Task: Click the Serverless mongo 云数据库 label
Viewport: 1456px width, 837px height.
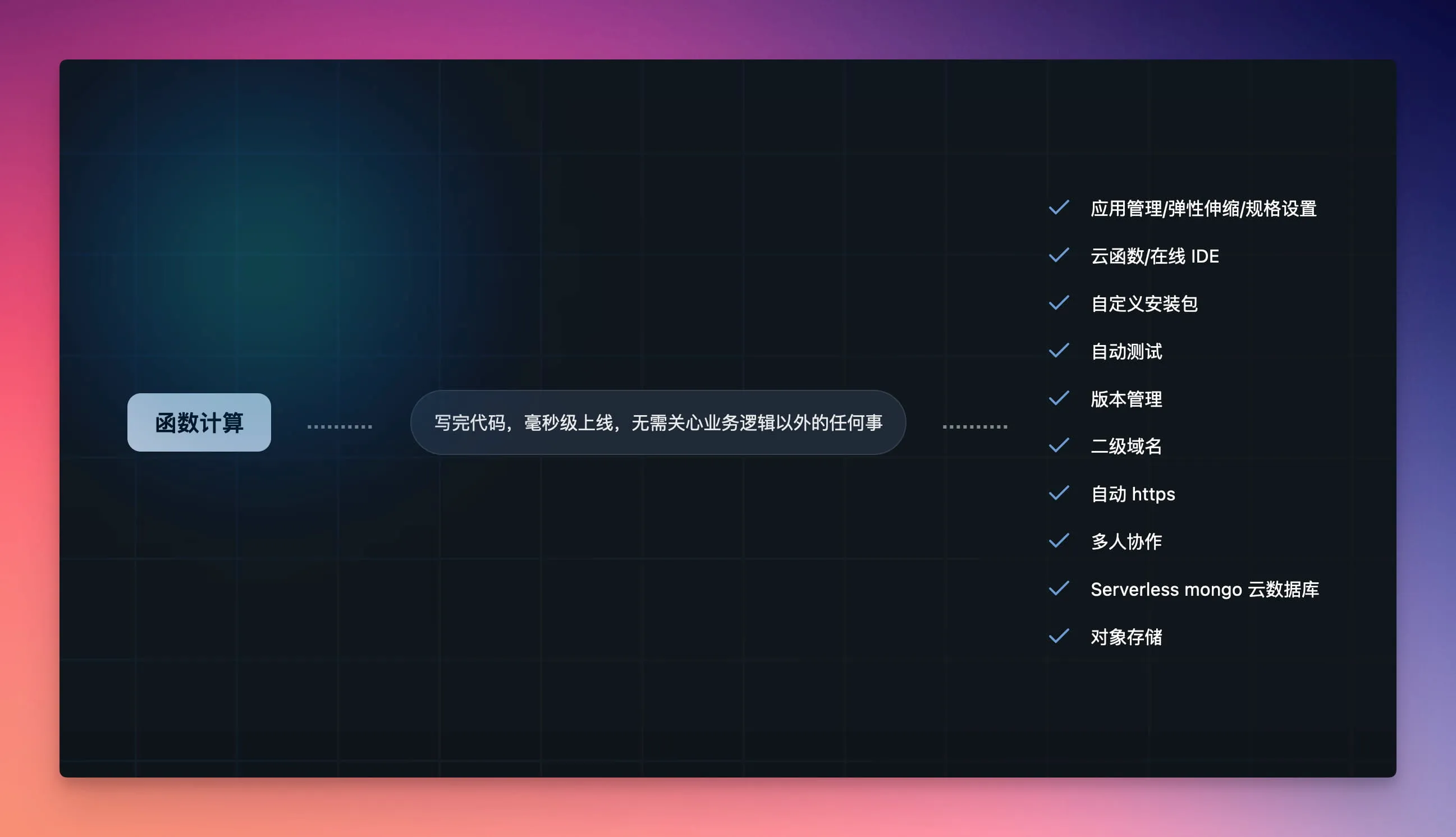Action: click(1204, 590)
